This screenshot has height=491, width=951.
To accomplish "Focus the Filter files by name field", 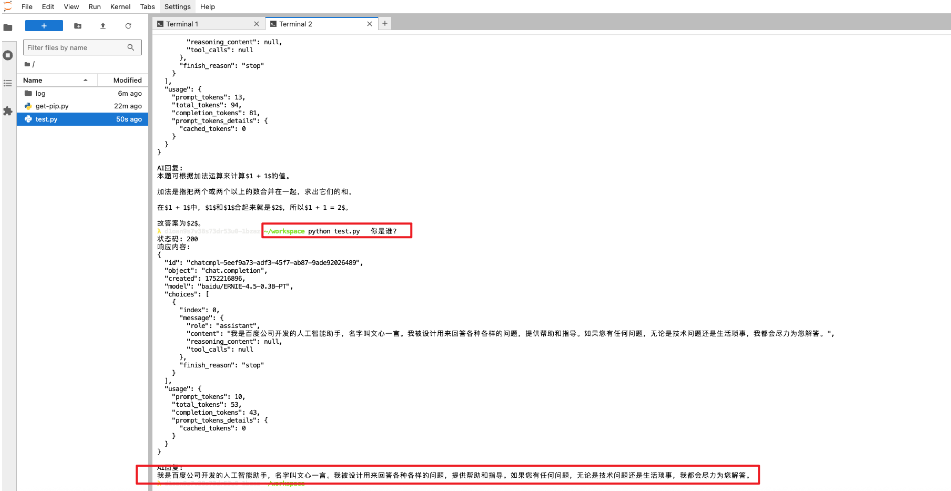I will [82, 47].
